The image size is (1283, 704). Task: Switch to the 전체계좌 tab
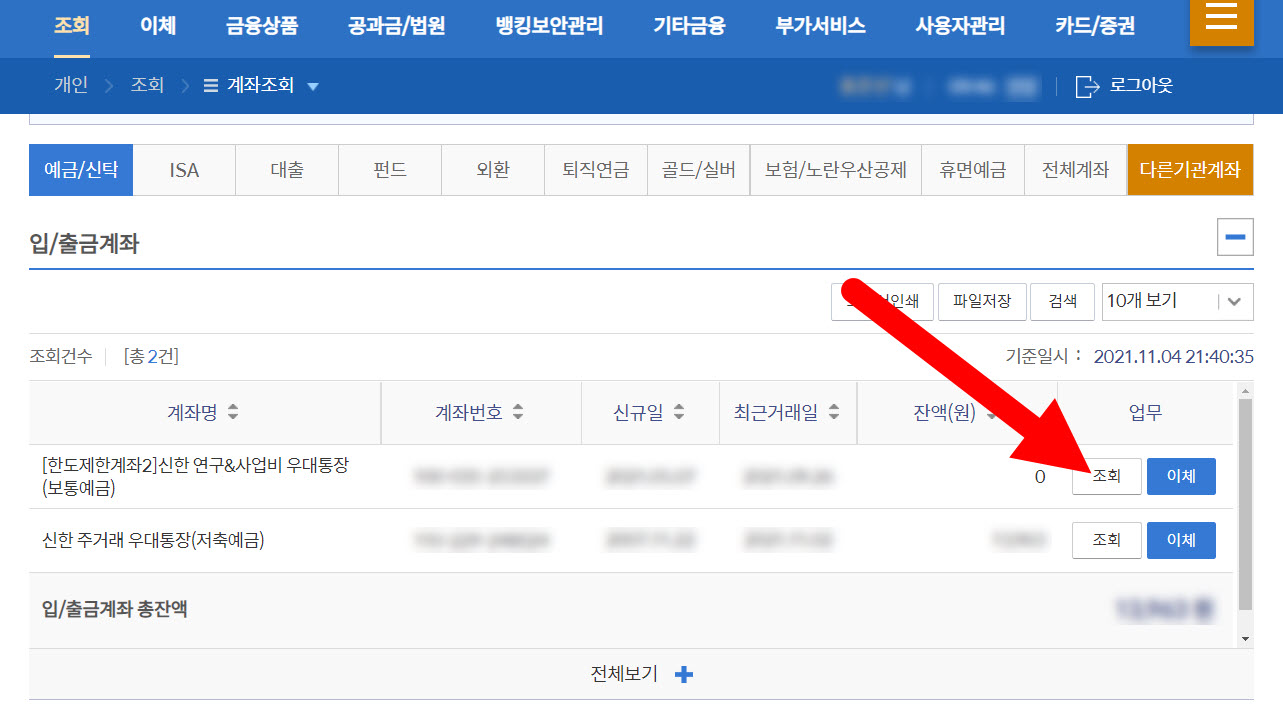pos(1075,170)
